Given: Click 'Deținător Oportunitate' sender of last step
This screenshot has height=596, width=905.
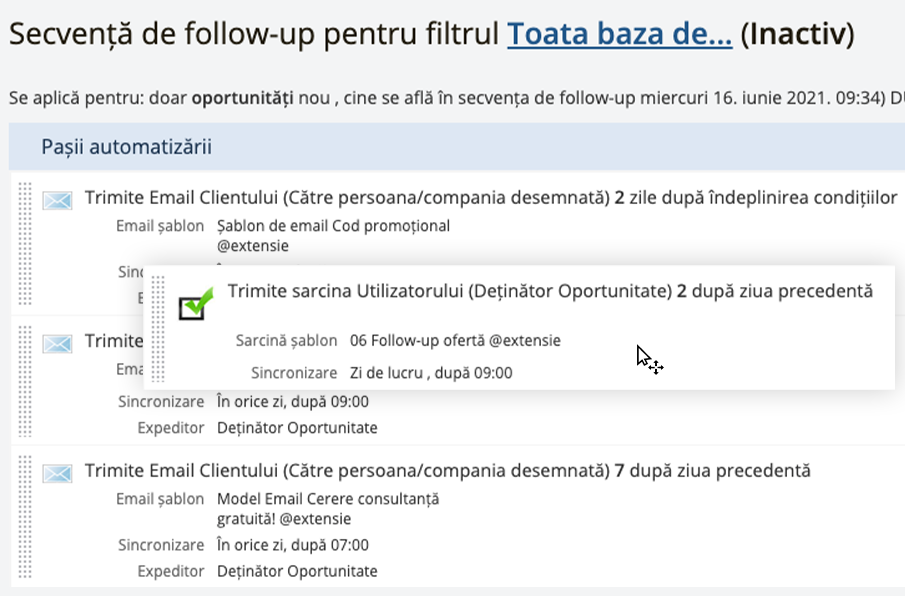Looking at the screenshot, I should click(297, 571).
